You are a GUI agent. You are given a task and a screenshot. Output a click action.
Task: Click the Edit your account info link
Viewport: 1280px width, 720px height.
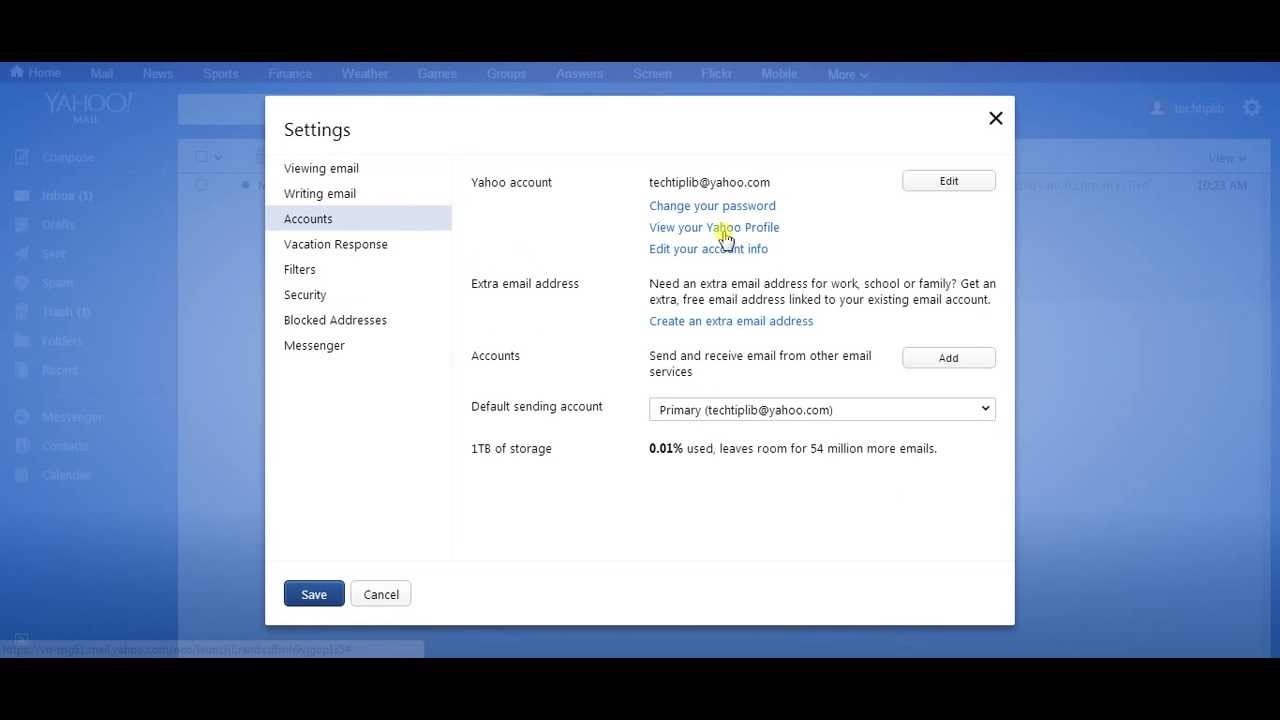(708, 249)
